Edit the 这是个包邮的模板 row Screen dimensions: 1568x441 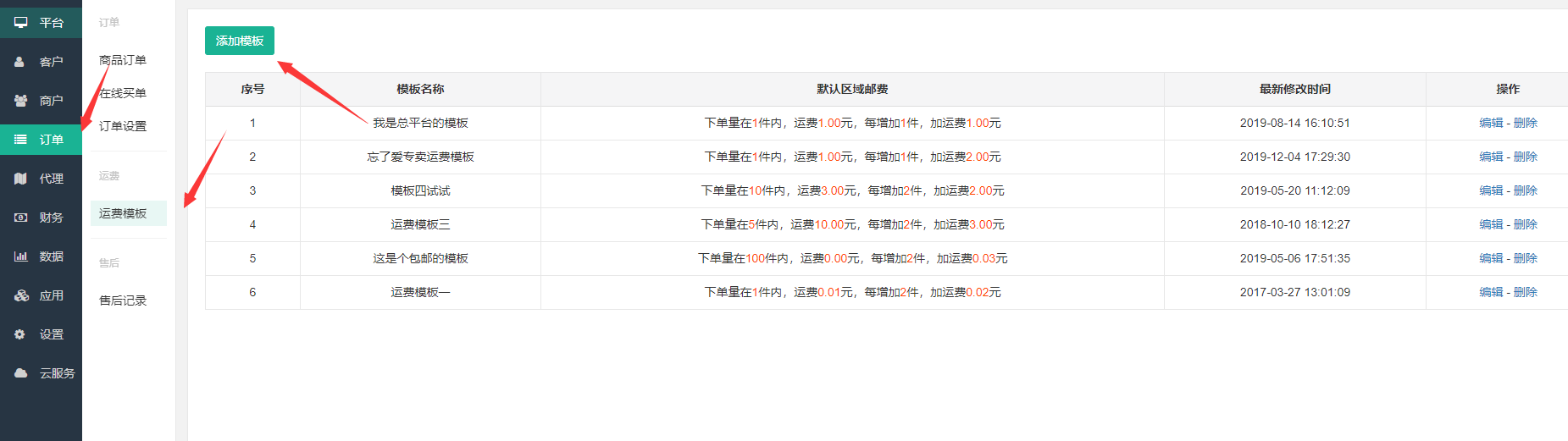pos(1491,258)
